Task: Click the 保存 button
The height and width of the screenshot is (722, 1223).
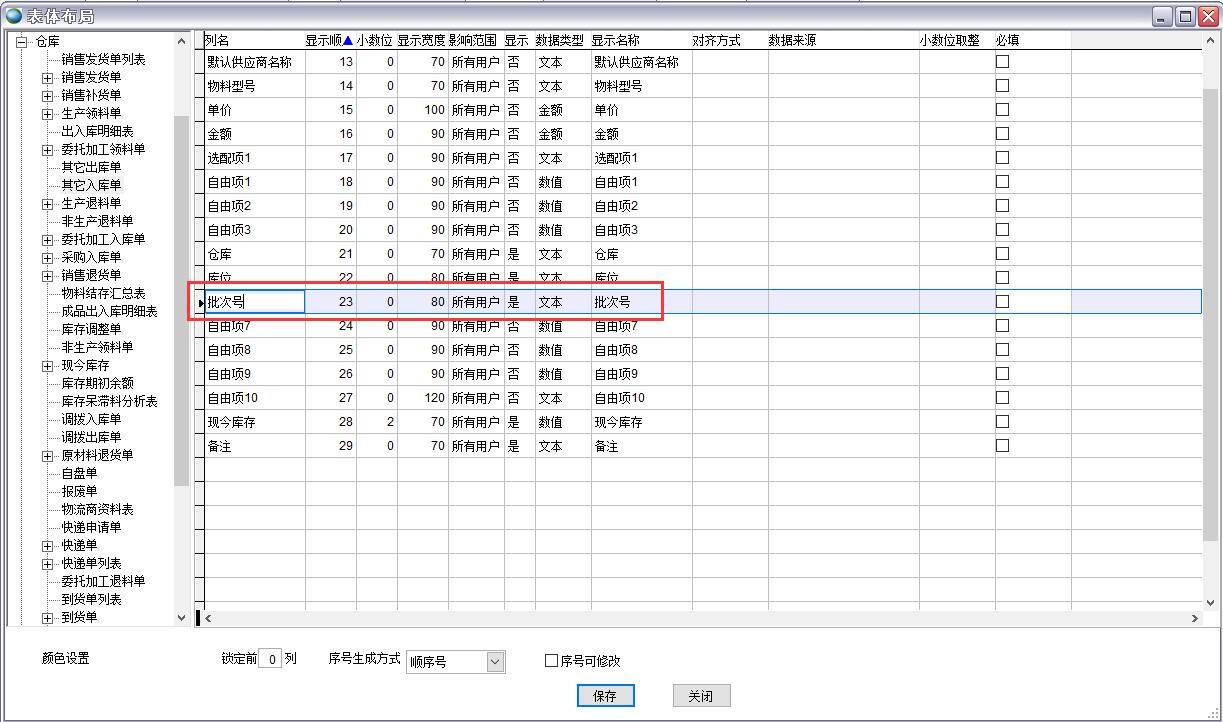Action: tap(605, 696)
